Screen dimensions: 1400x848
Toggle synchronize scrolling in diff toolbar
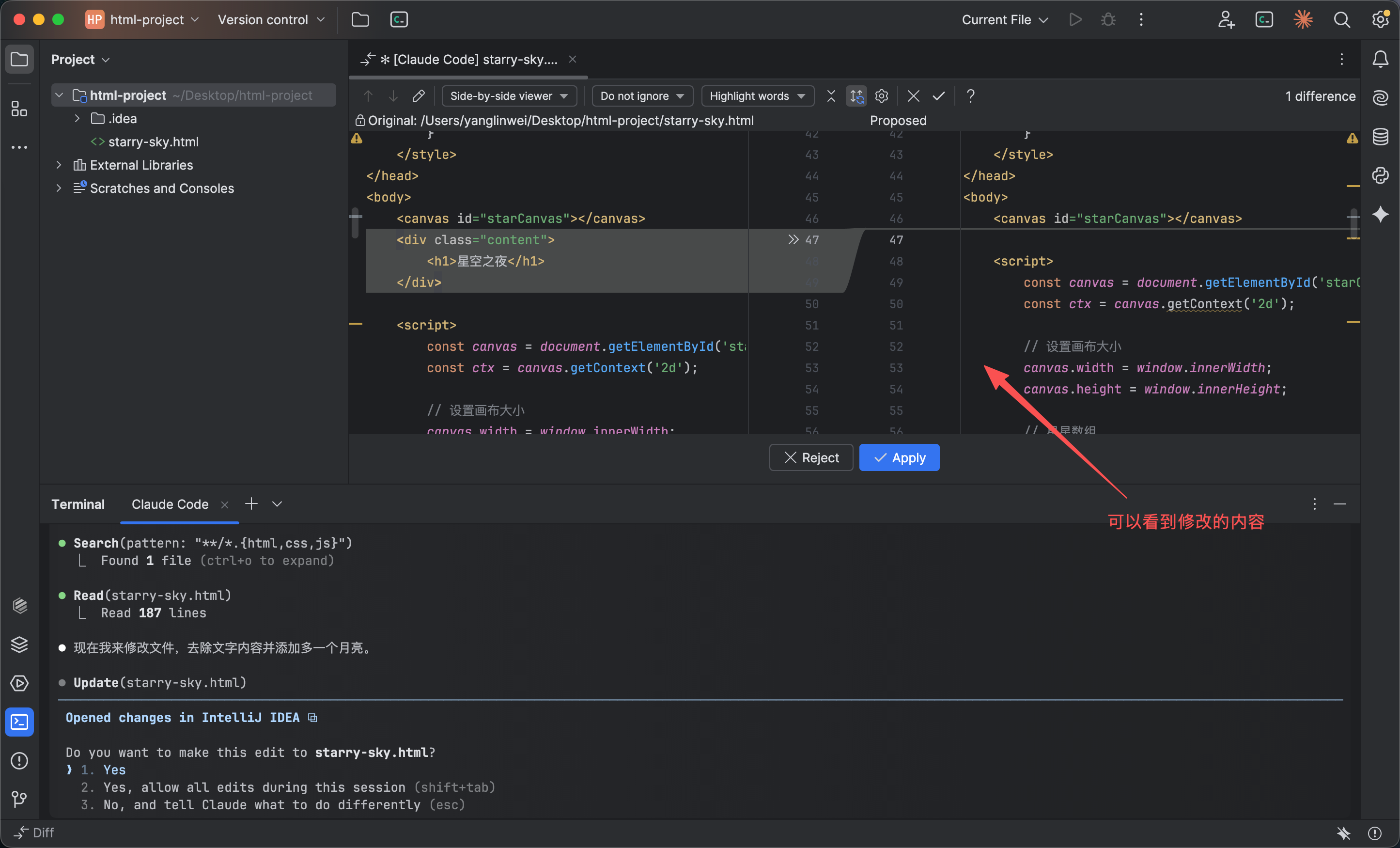(x=856, y=96)
